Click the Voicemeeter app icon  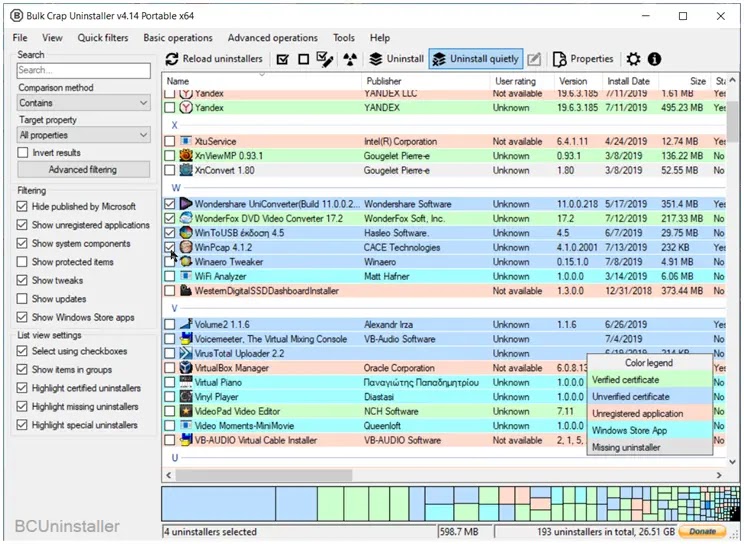point(186,339)
